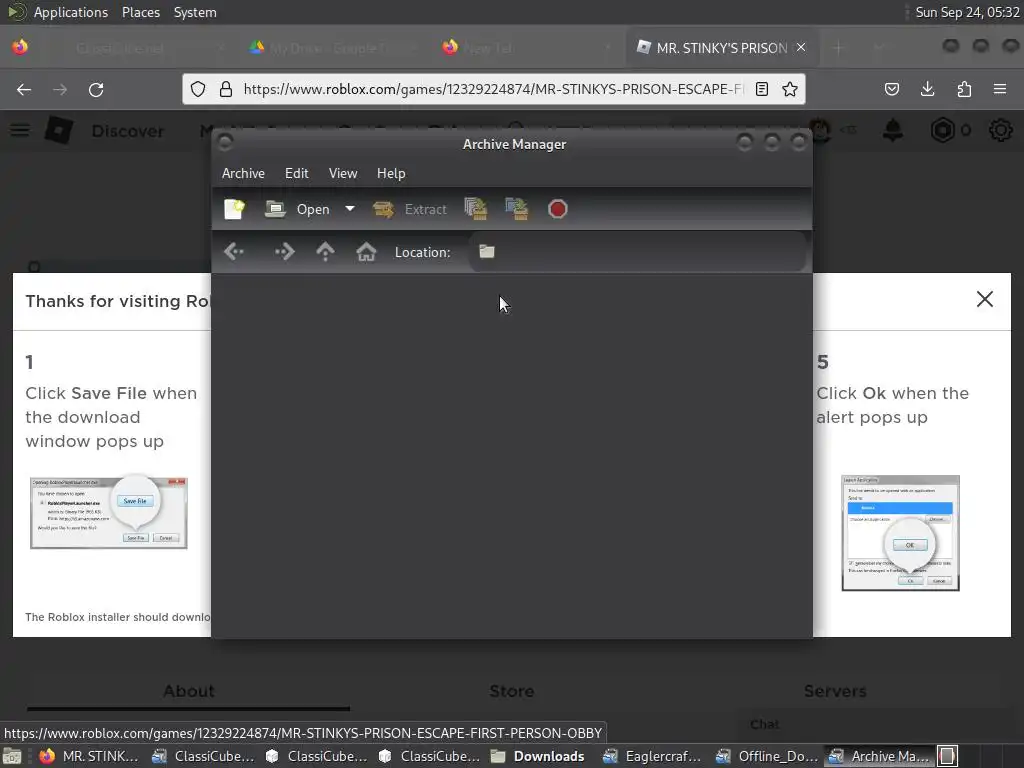
Task: Click the Location field in Archive Manager
Action: pyautogui.click(x=637, y=251)
